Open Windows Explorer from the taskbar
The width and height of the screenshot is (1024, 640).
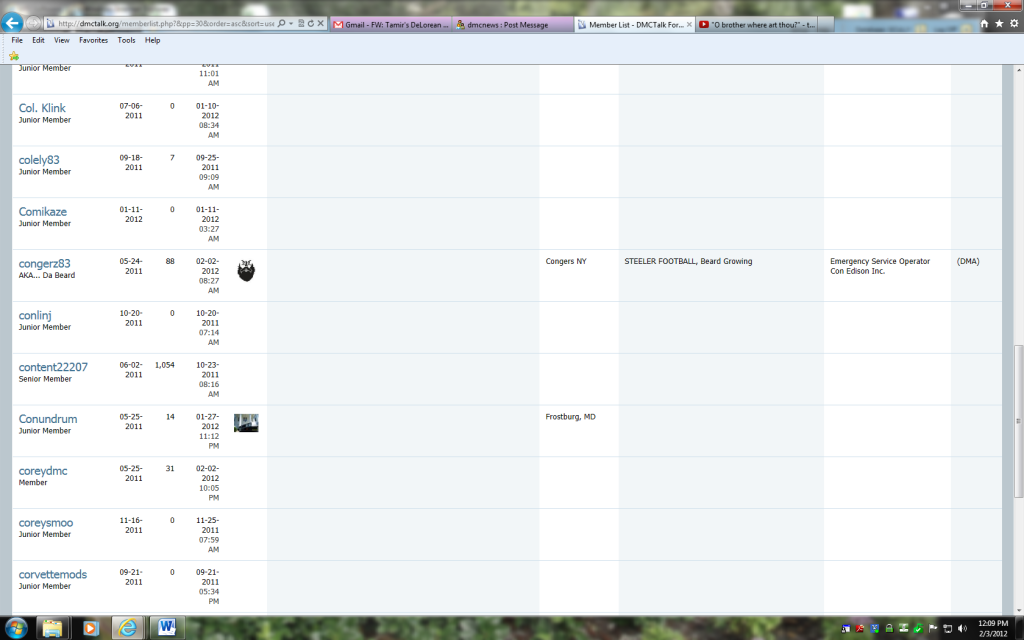pos(52,628)
